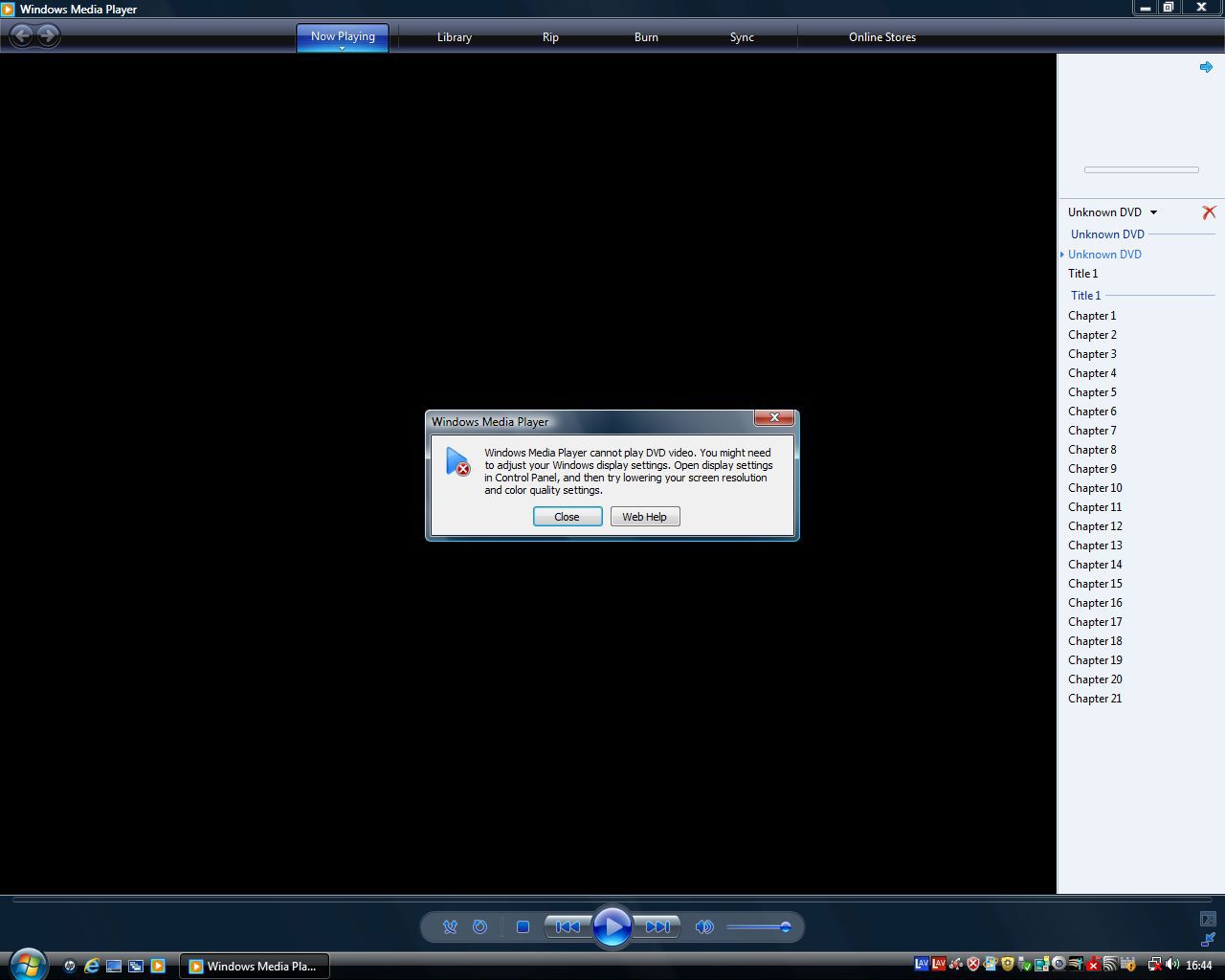This screenshot has width=1225, height=980.
Task: Click the error icon in the dialog
Action: [457, 461]
